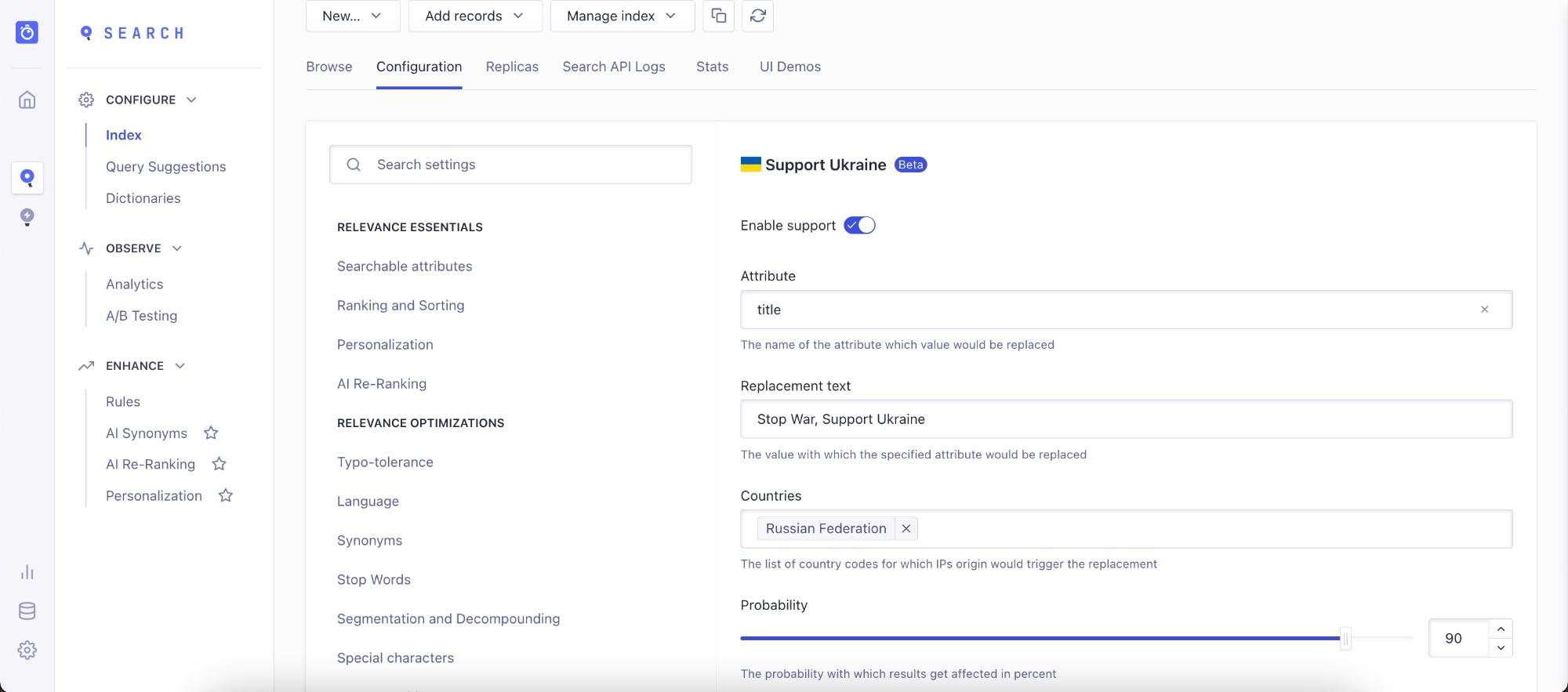The height and width of the screenshot is (692, 1568).
Task: Click the Beta badge next to Support Ukraine
Action: 910,165
